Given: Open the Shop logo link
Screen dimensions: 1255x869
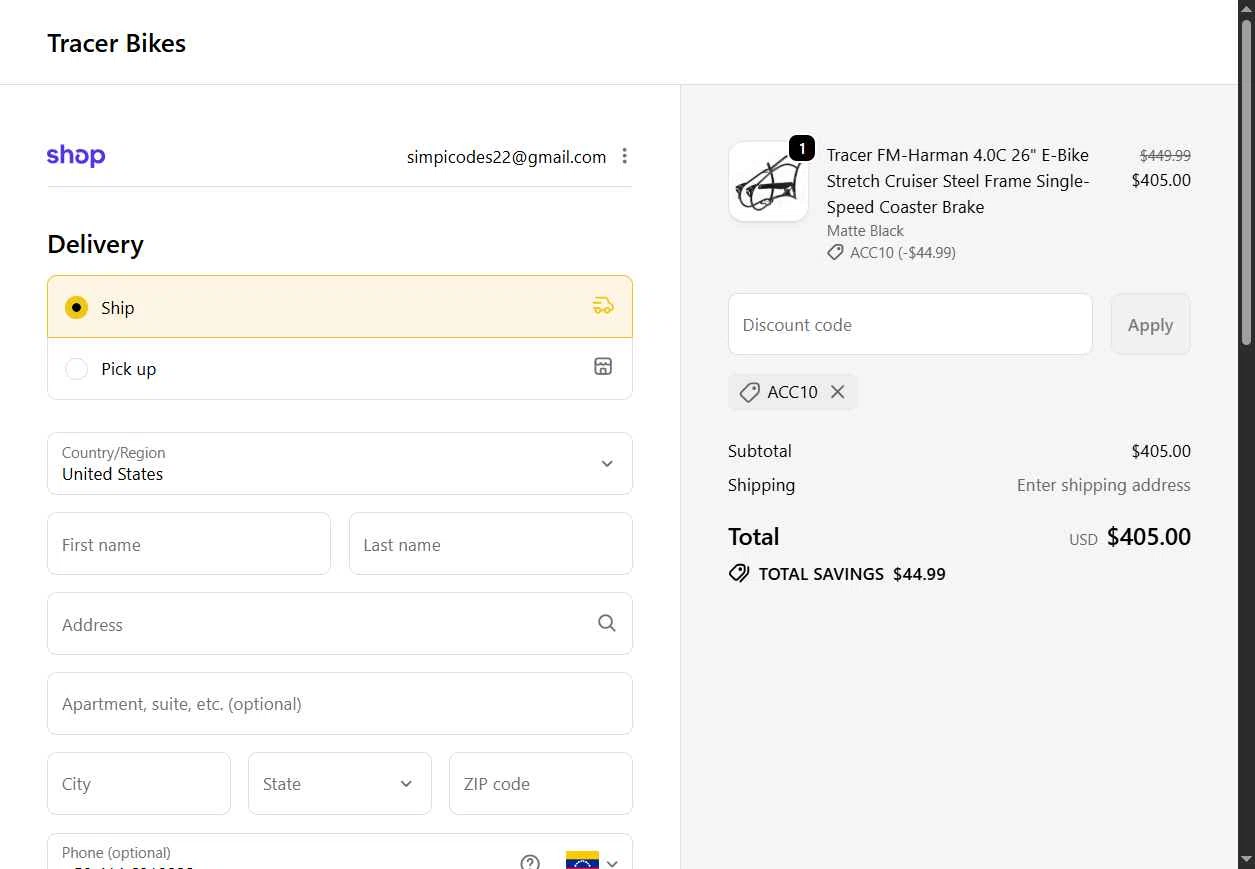Looking at the screenshot, I should point(76,156).
